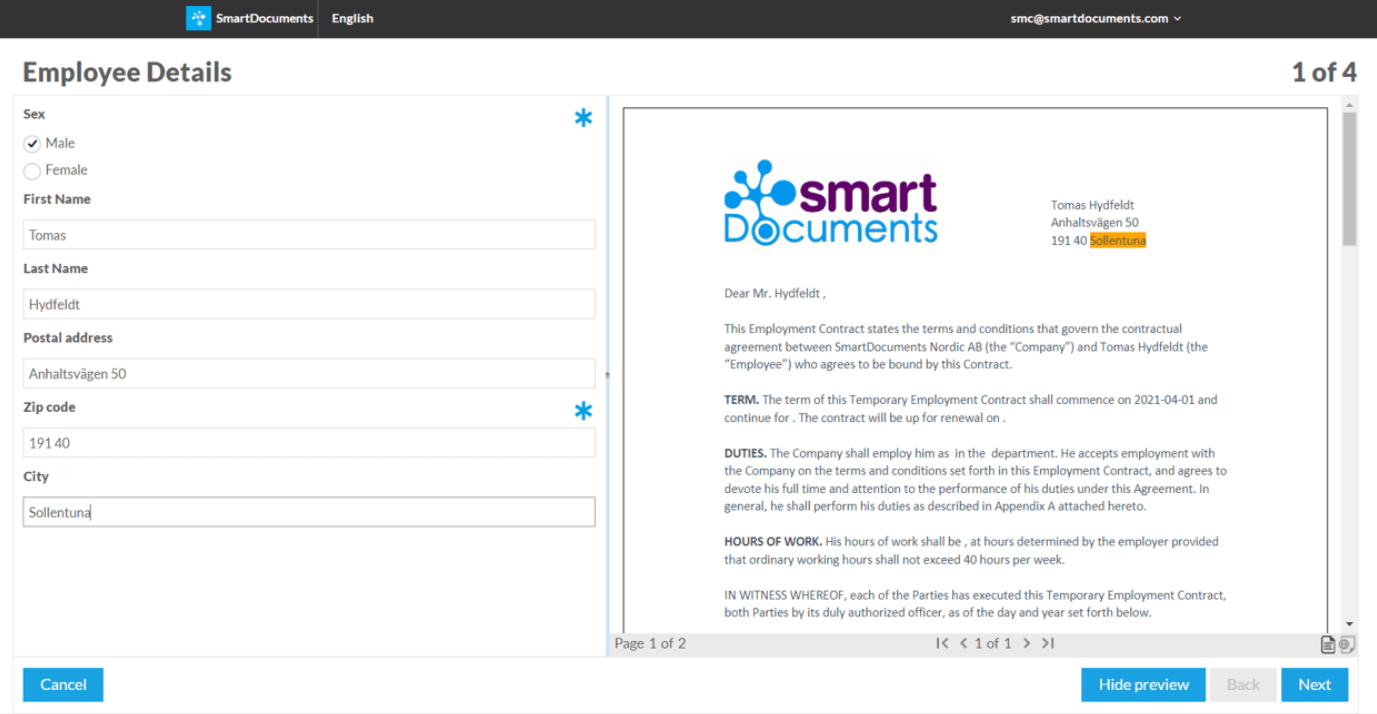The width and height of the screenshot is (1377, 714).
Task: Click the required asterisk beside Sex
Action: (583, 118)
